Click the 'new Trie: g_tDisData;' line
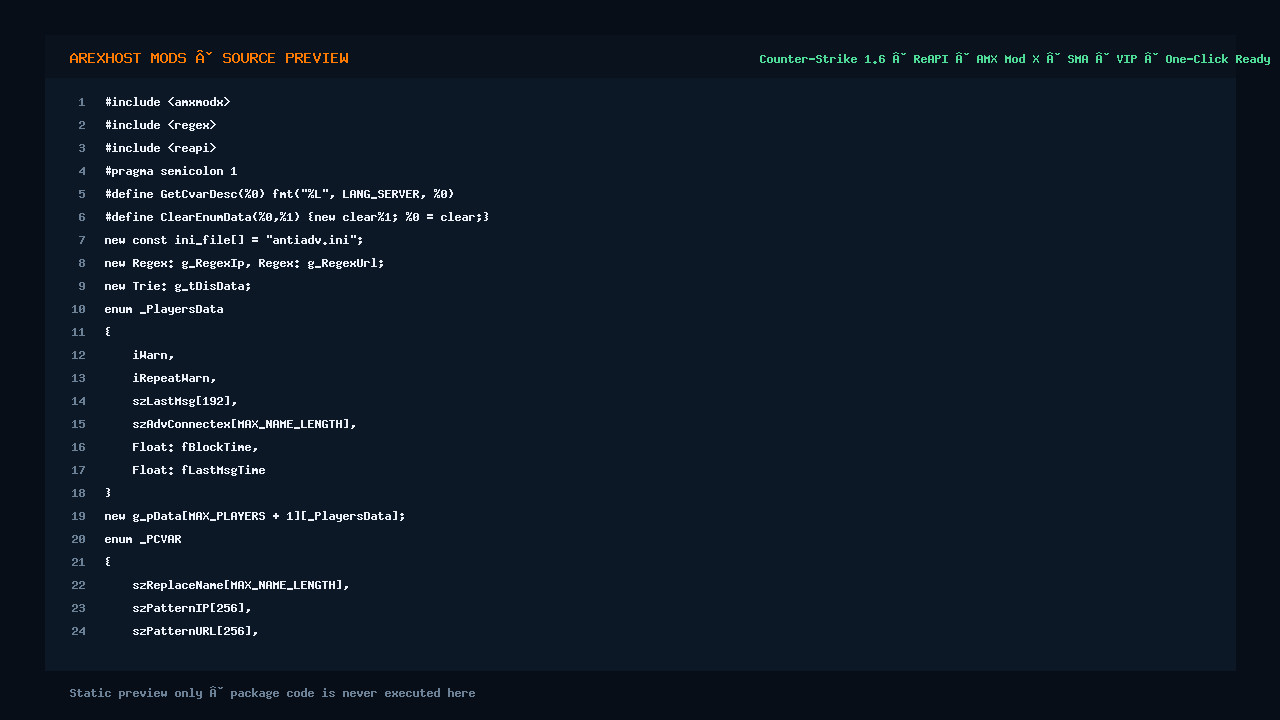Viewport: 1280px width, 720px height. pyautogui.click(x=178, y=286)
